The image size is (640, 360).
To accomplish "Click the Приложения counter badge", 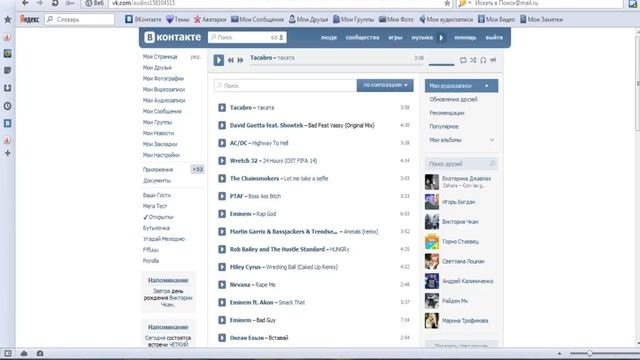I will click(198, 169).
